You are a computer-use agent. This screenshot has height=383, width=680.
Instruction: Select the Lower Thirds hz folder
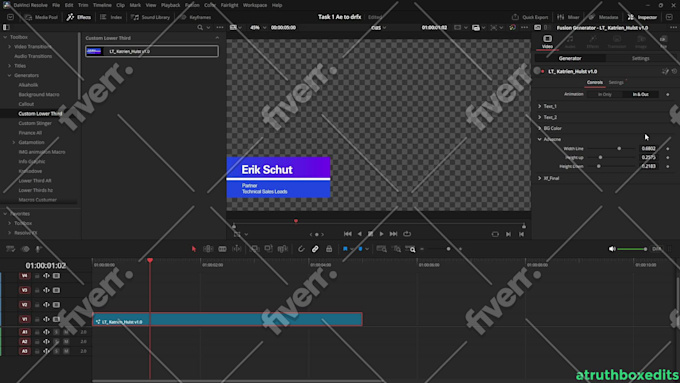tap(35, 190)
